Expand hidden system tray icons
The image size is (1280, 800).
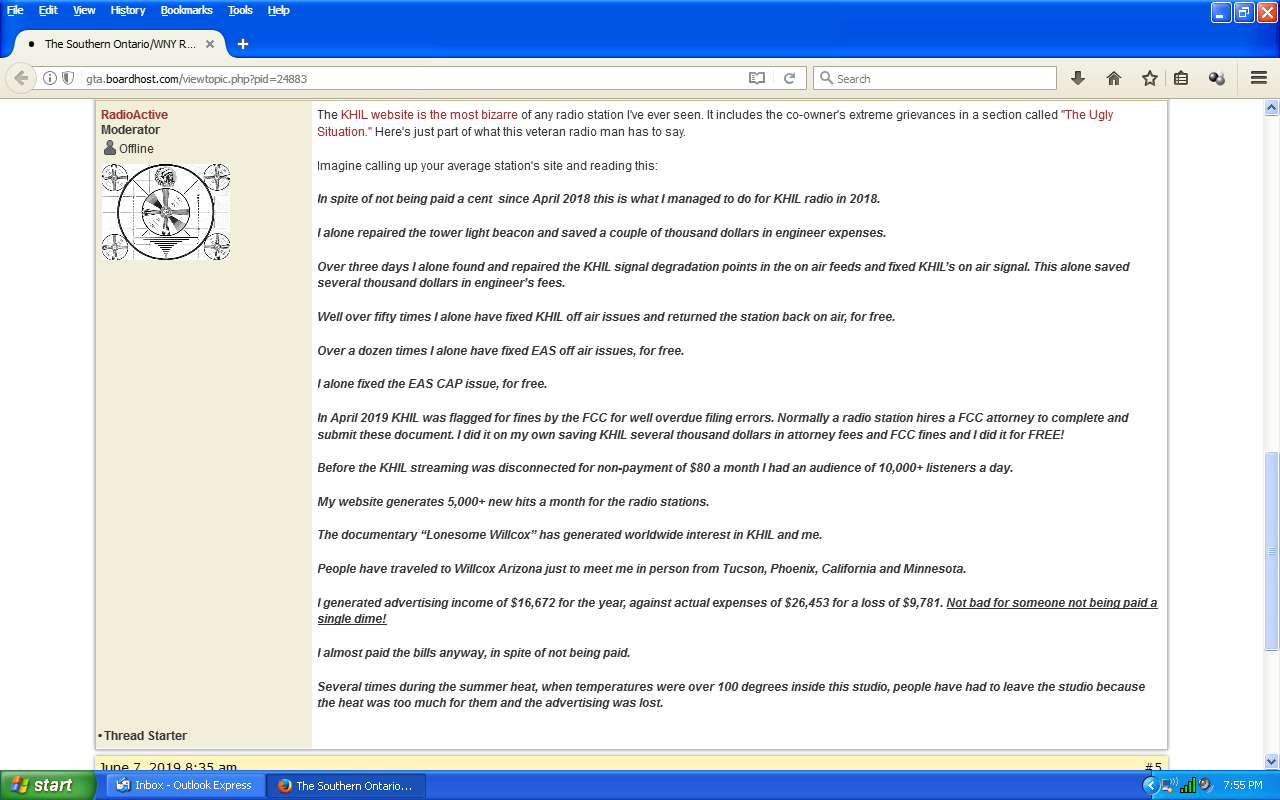(1150, 785)
